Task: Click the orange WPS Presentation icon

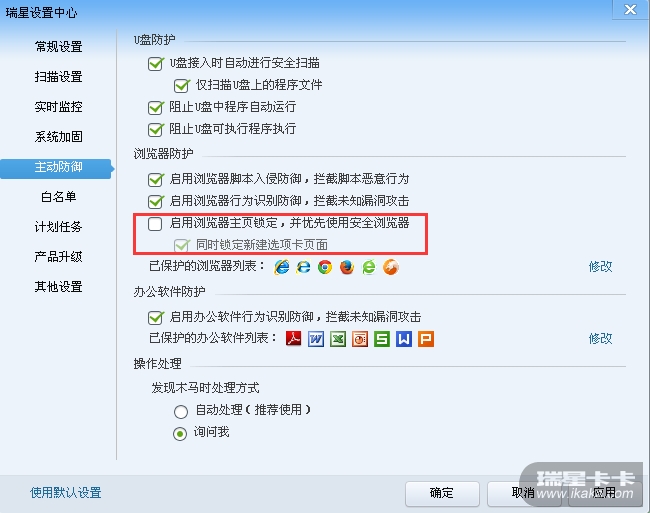Action: point(426,339)
